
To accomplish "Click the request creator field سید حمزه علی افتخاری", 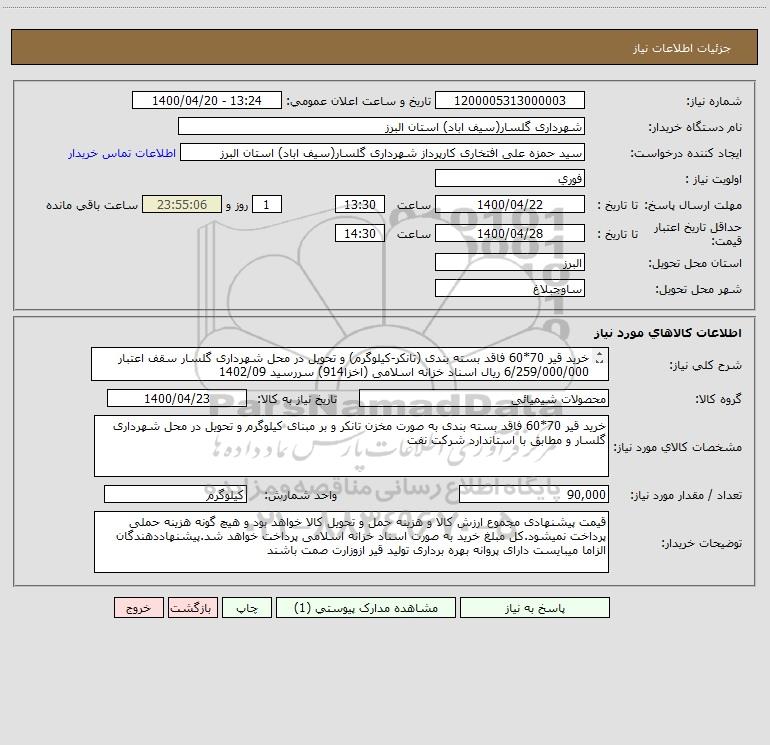I will tap(383, 152).
